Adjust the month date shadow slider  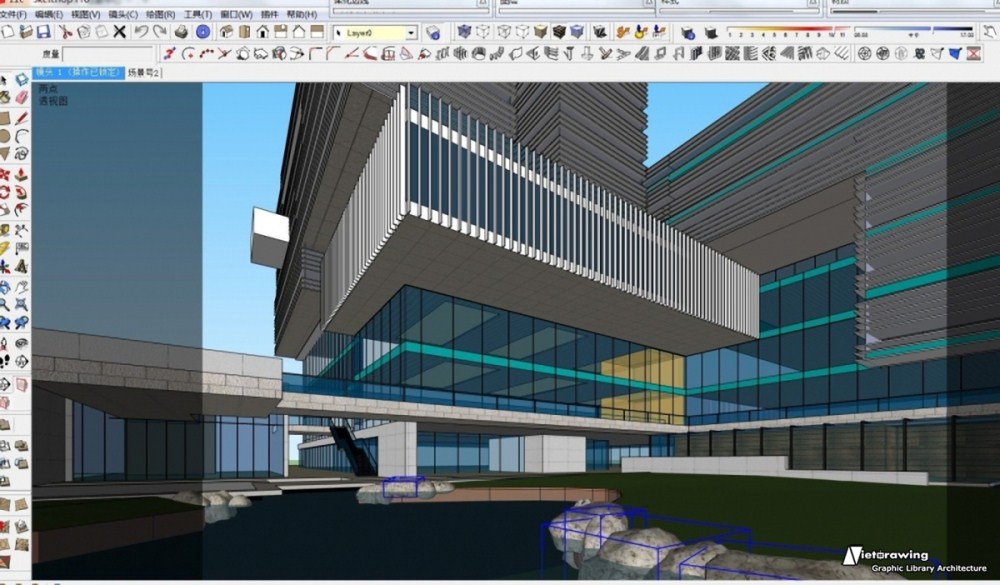[x=787, y=29]
